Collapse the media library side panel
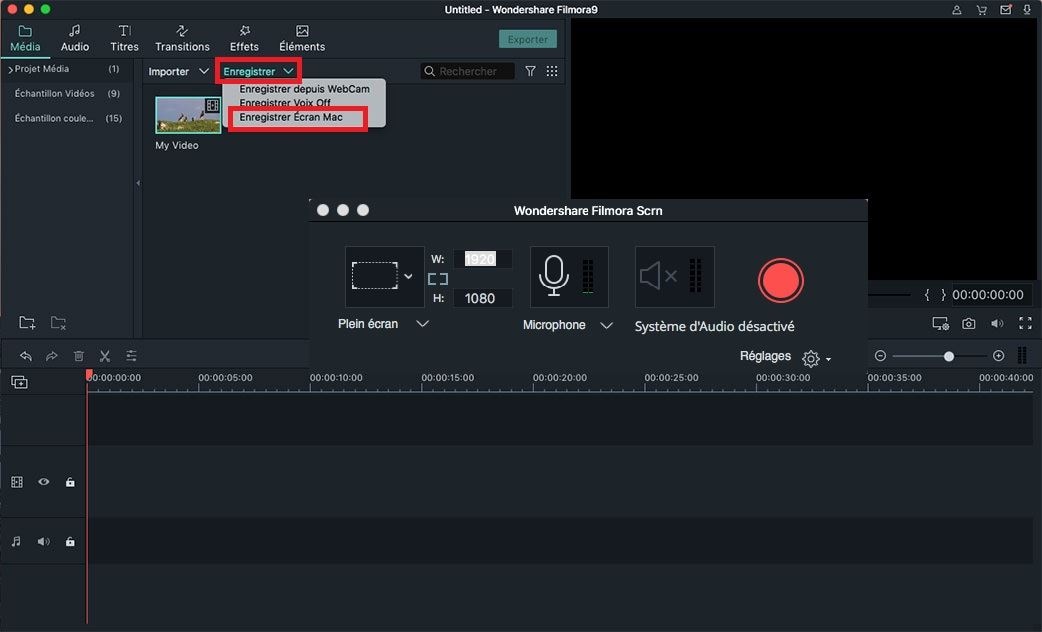This screenshot has height=632, width=1042. (138, 183)
